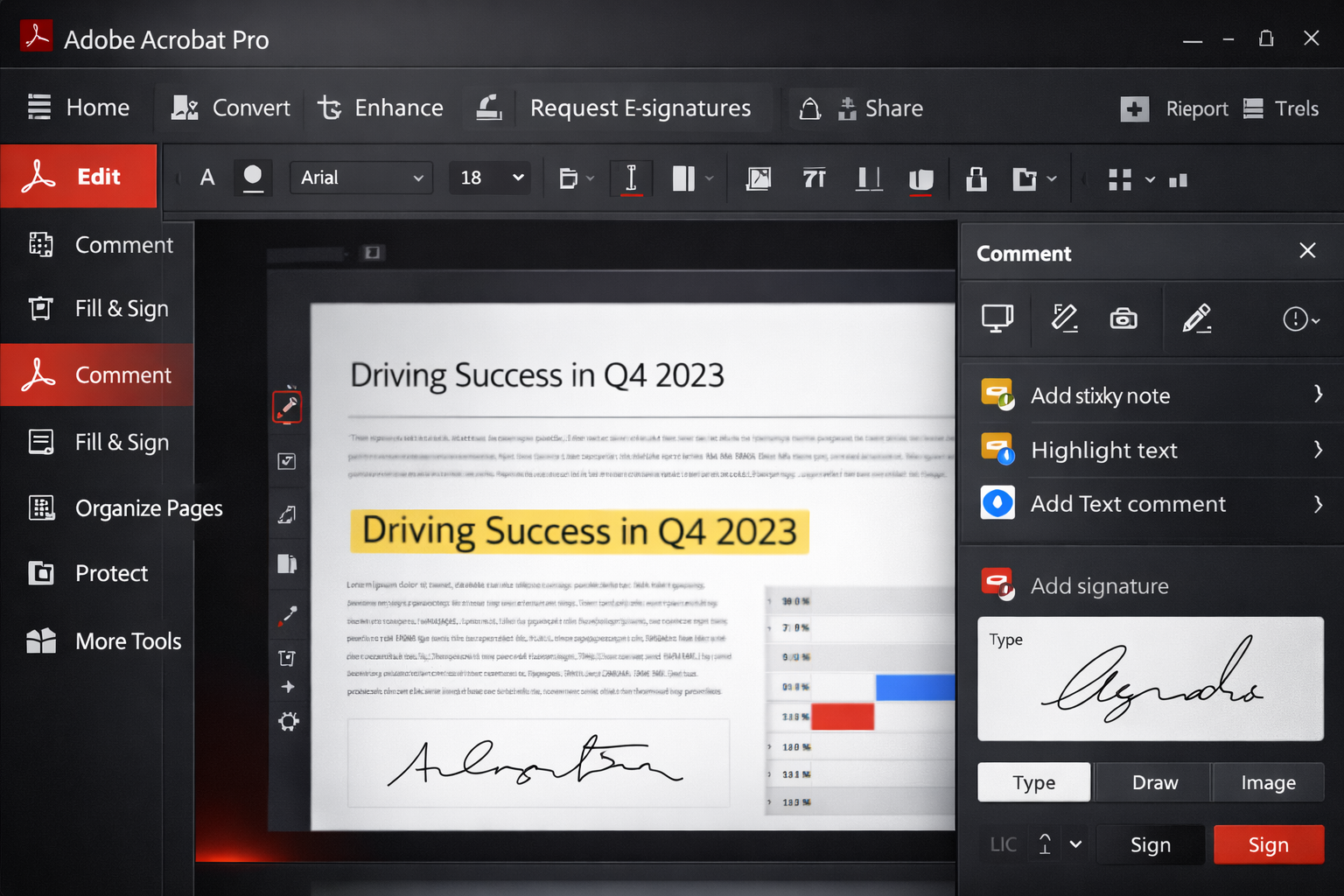The image size is (1344, 896).
Task: Click the insert image icon in formatting toolbar
Action: (759, 178)
